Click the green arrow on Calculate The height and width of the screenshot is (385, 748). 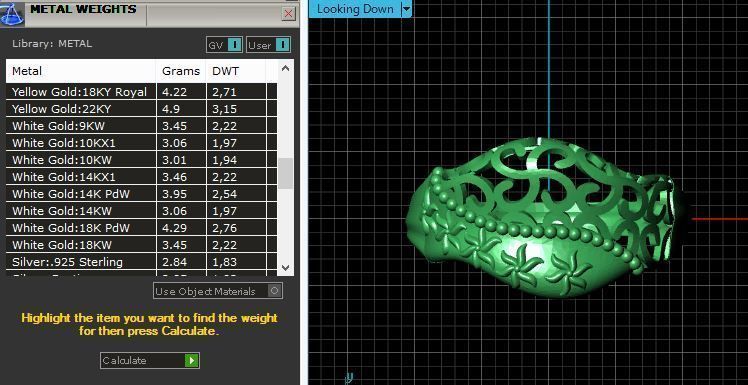191,360
